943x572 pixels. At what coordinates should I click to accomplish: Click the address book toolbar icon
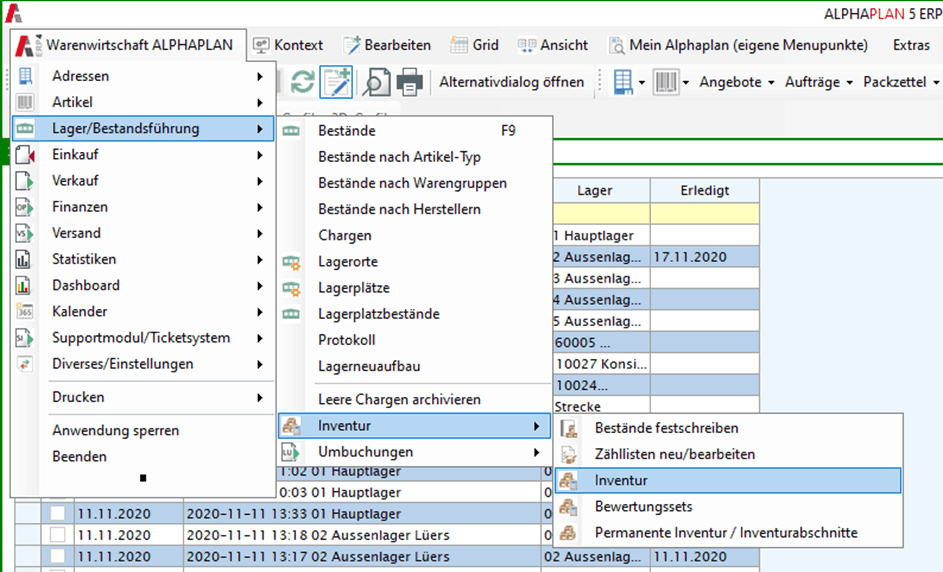pos(622,82)
